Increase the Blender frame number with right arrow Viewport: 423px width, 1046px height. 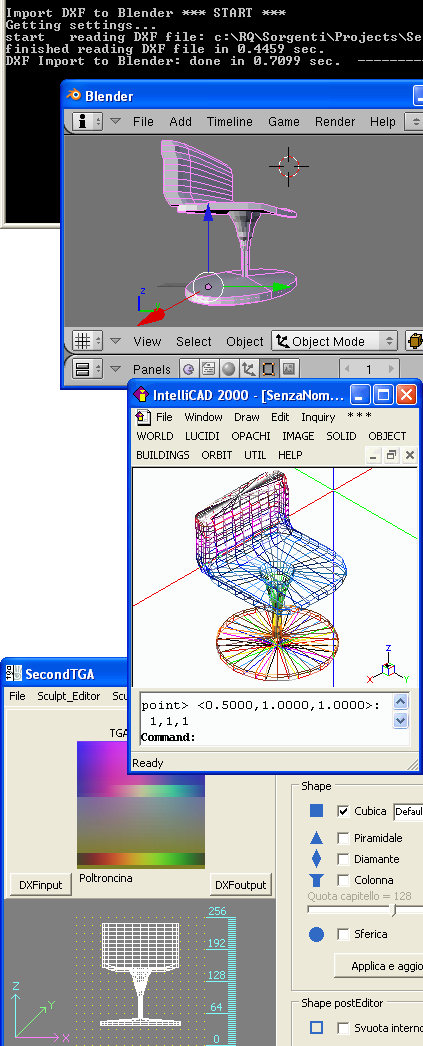pos(392,369)
